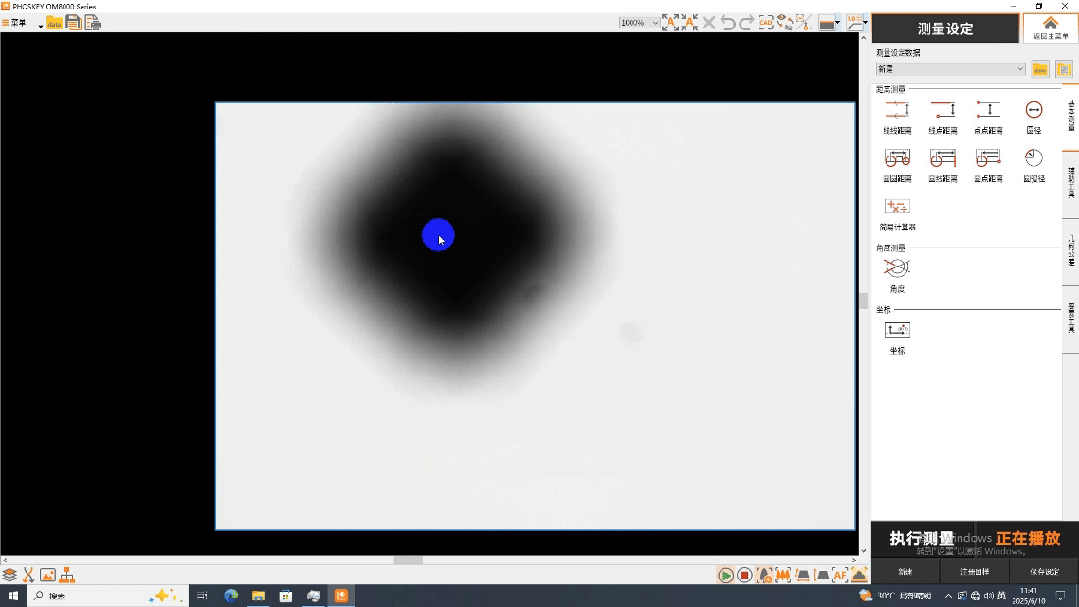Screen dimensions: 1079x607
Task: Click the data folder icon beside the dropdown
Action: pos(1040,69)
